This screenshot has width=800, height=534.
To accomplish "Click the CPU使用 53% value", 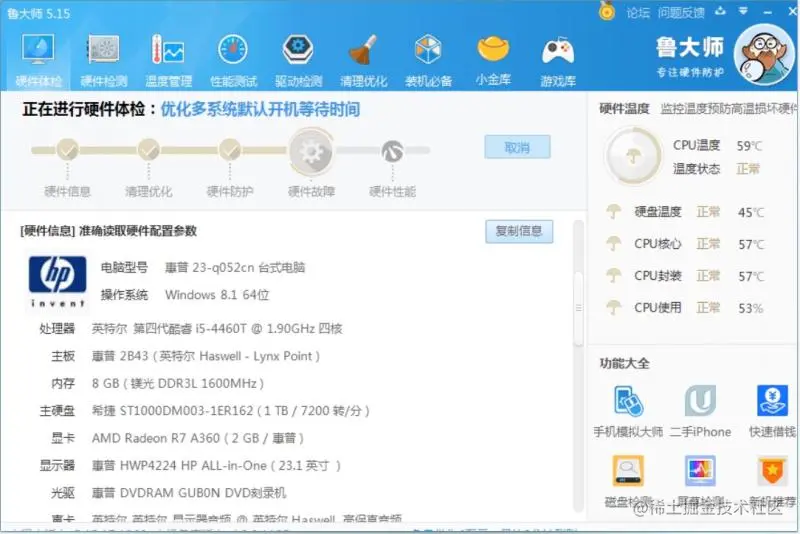I will (751, 308).
